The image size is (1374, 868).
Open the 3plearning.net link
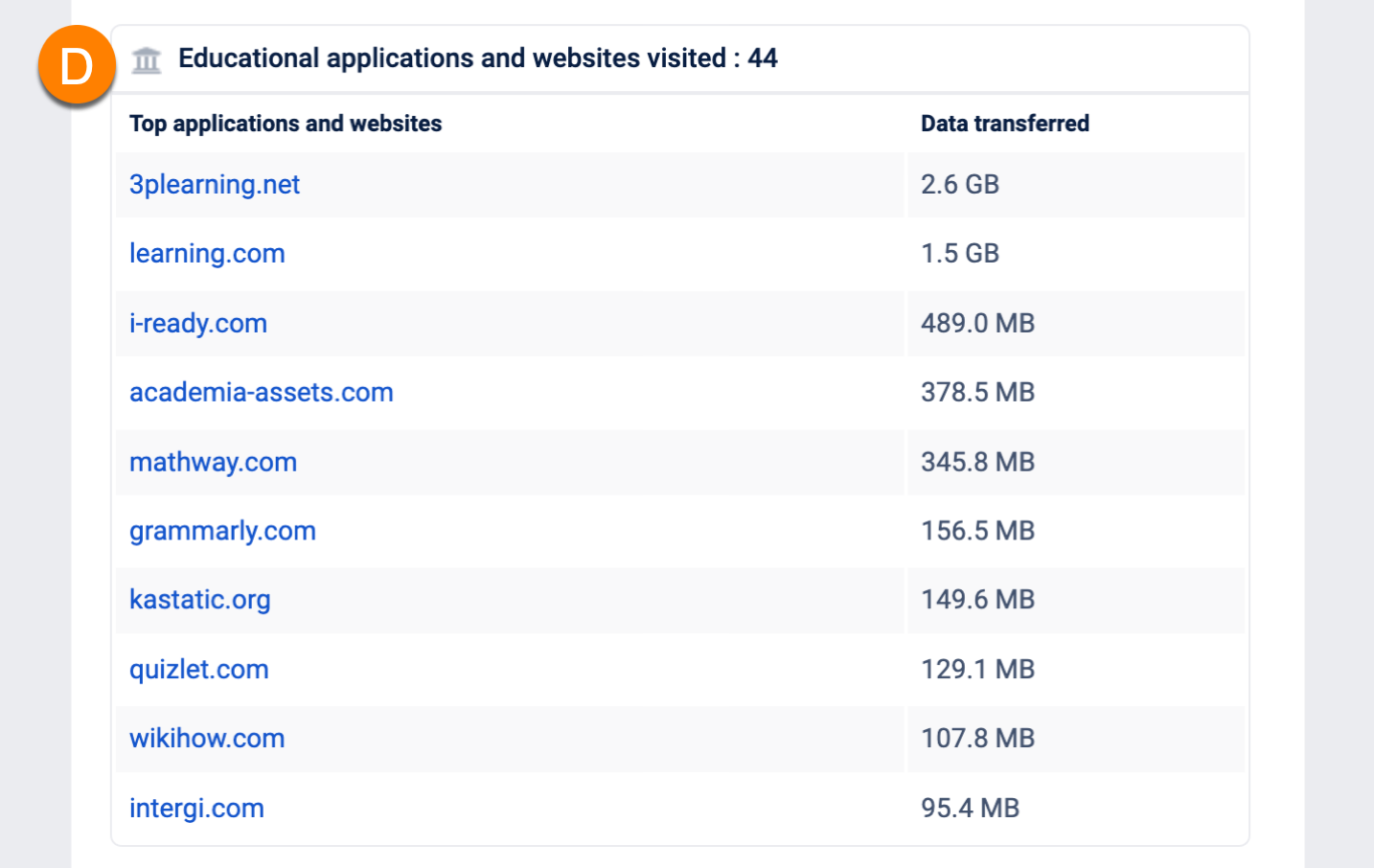click(215, 185)
